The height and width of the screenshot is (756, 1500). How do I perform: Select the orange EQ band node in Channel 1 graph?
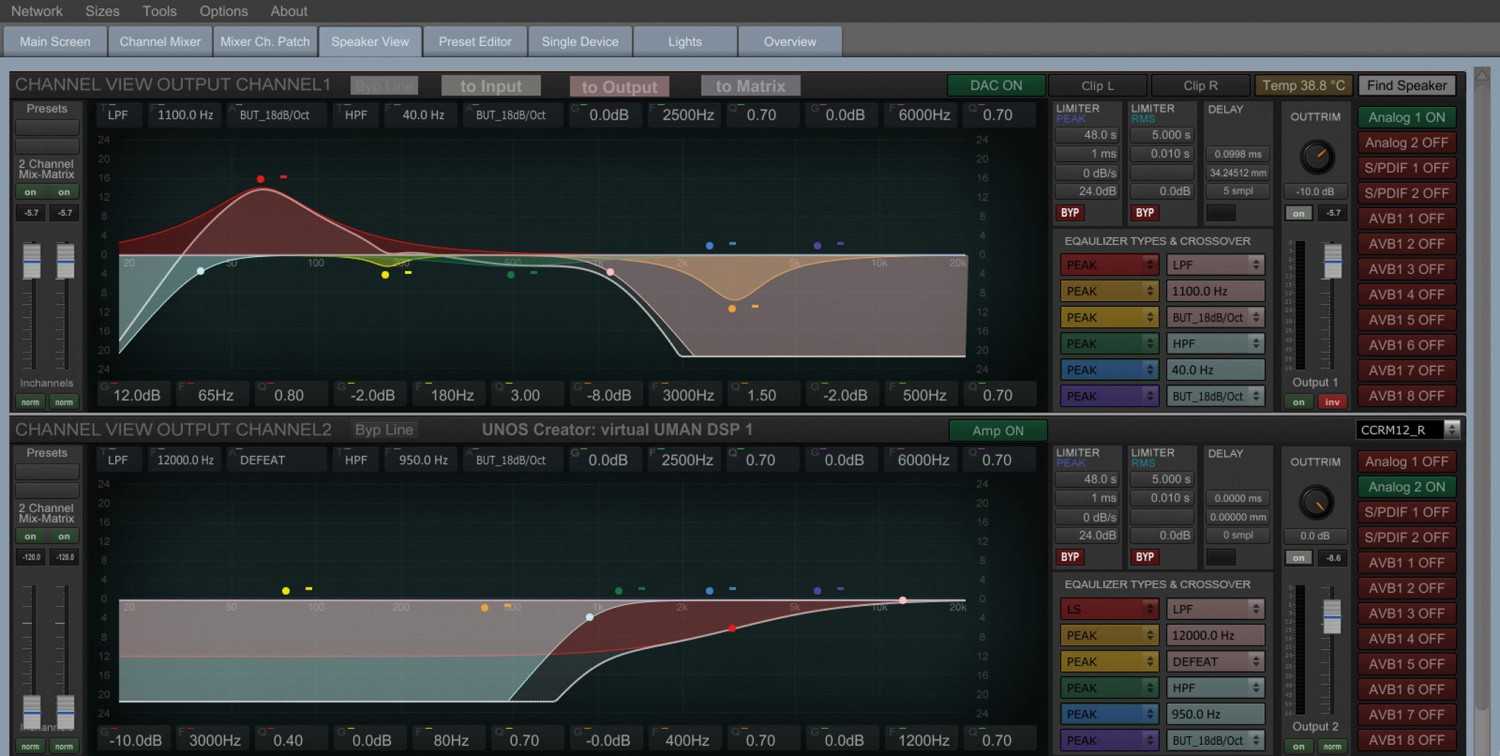(x=732, y=309)
